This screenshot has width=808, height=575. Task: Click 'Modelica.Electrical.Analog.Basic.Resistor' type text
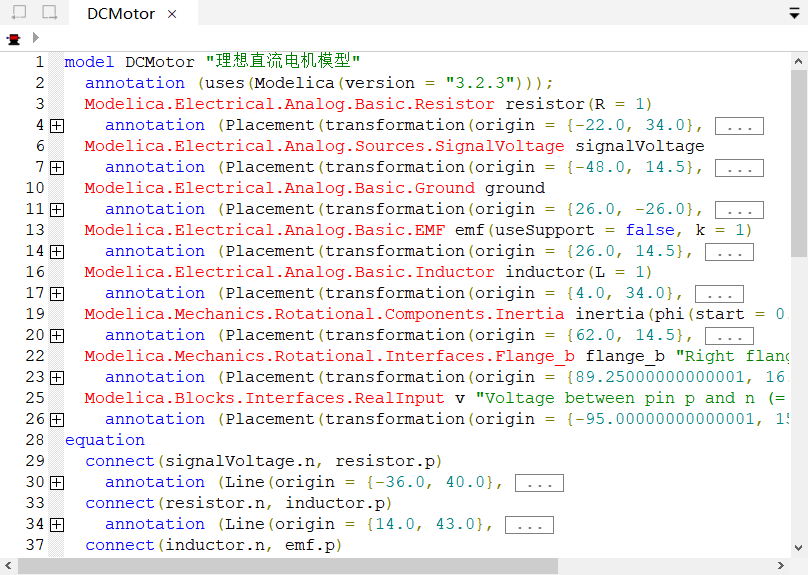[x=290, y=104]
